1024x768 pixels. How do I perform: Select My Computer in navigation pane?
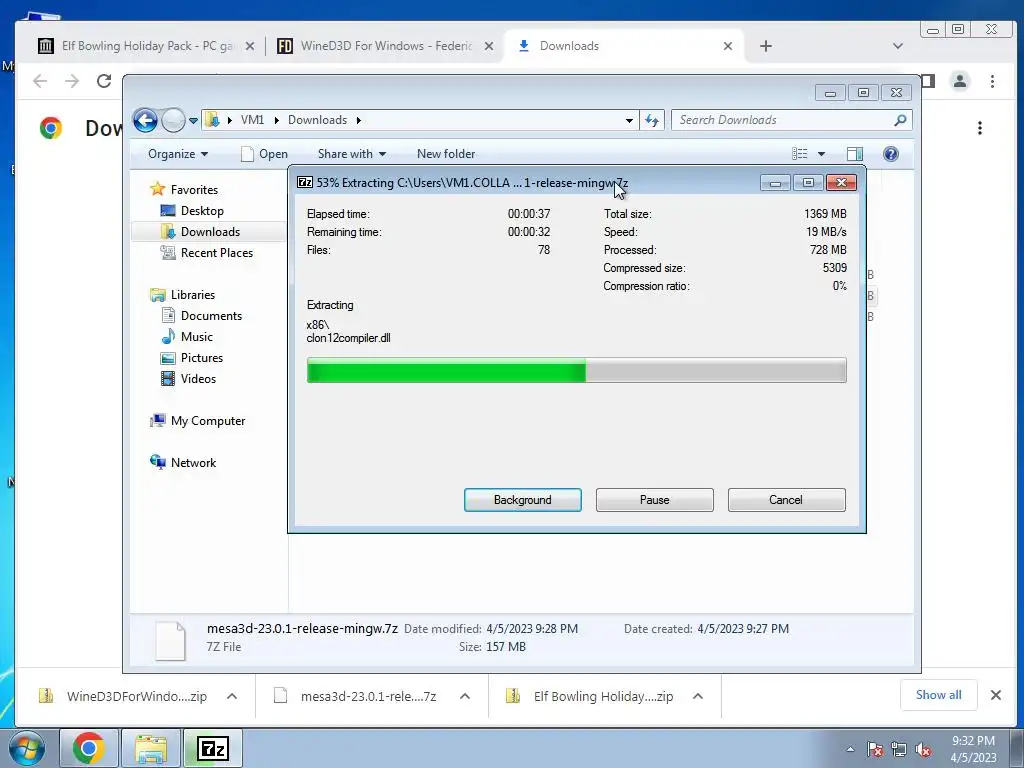pyautogui.click(x=208, y=421)
